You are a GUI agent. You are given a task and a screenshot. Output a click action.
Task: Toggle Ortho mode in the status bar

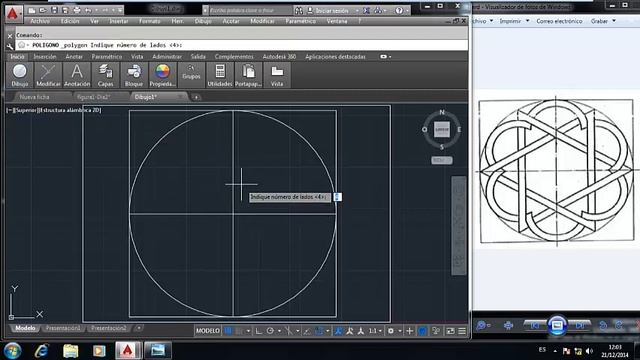coord(258,331)
